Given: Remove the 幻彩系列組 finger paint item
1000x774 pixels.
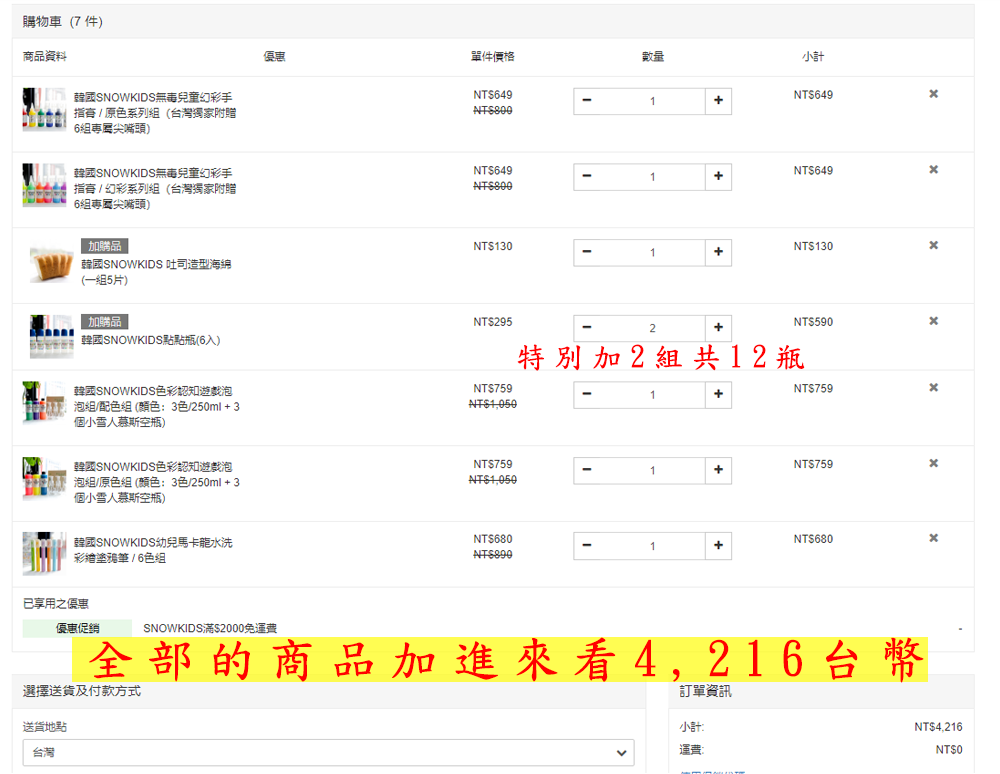Looking at the screenshot, I should 933,170.
